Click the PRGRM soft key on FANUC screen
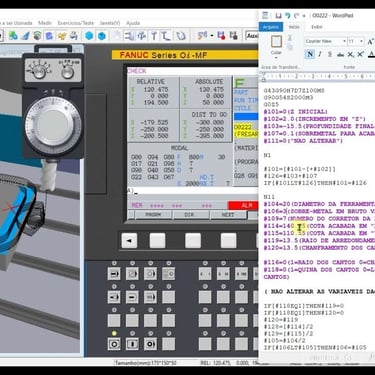Screen dimensions: 375x375 point(153,215)
